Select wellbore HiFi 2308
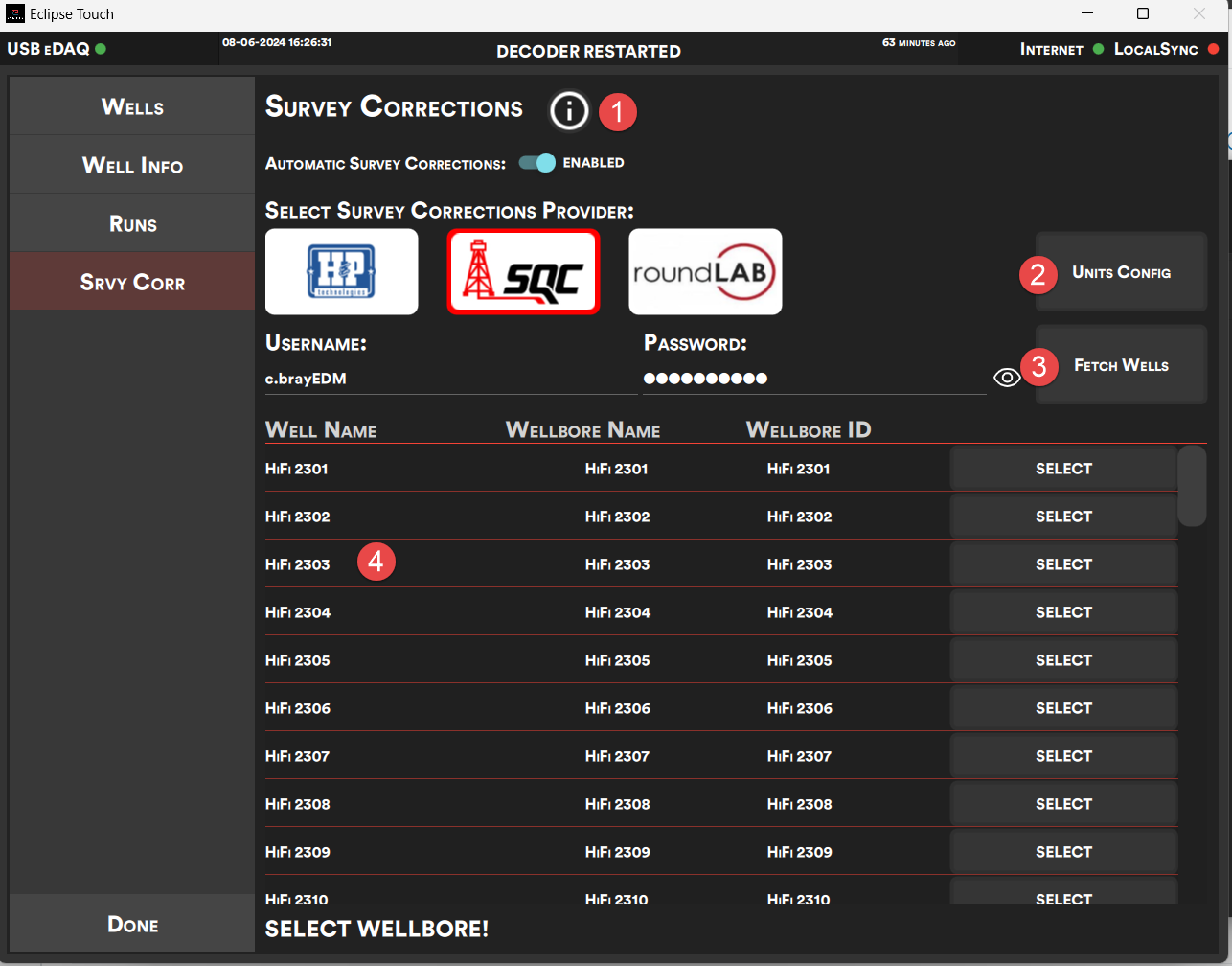This screenshot has width=1232, height=966. (1063, 804)
